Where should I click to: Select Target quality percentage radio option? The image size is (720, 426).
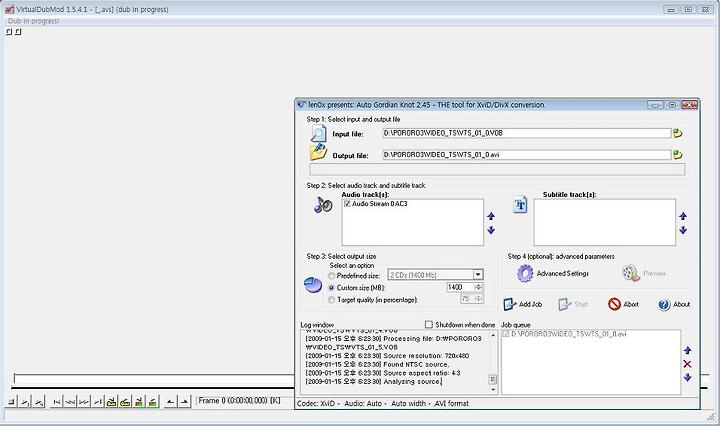coord(332,300)
